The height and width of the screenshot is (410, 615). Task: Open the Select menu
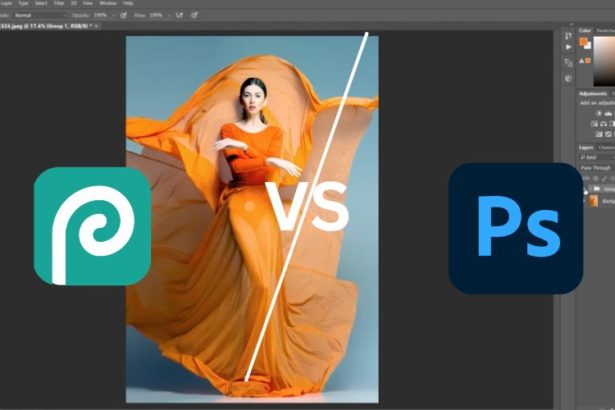pyautogui.click(x=41, y=3)
